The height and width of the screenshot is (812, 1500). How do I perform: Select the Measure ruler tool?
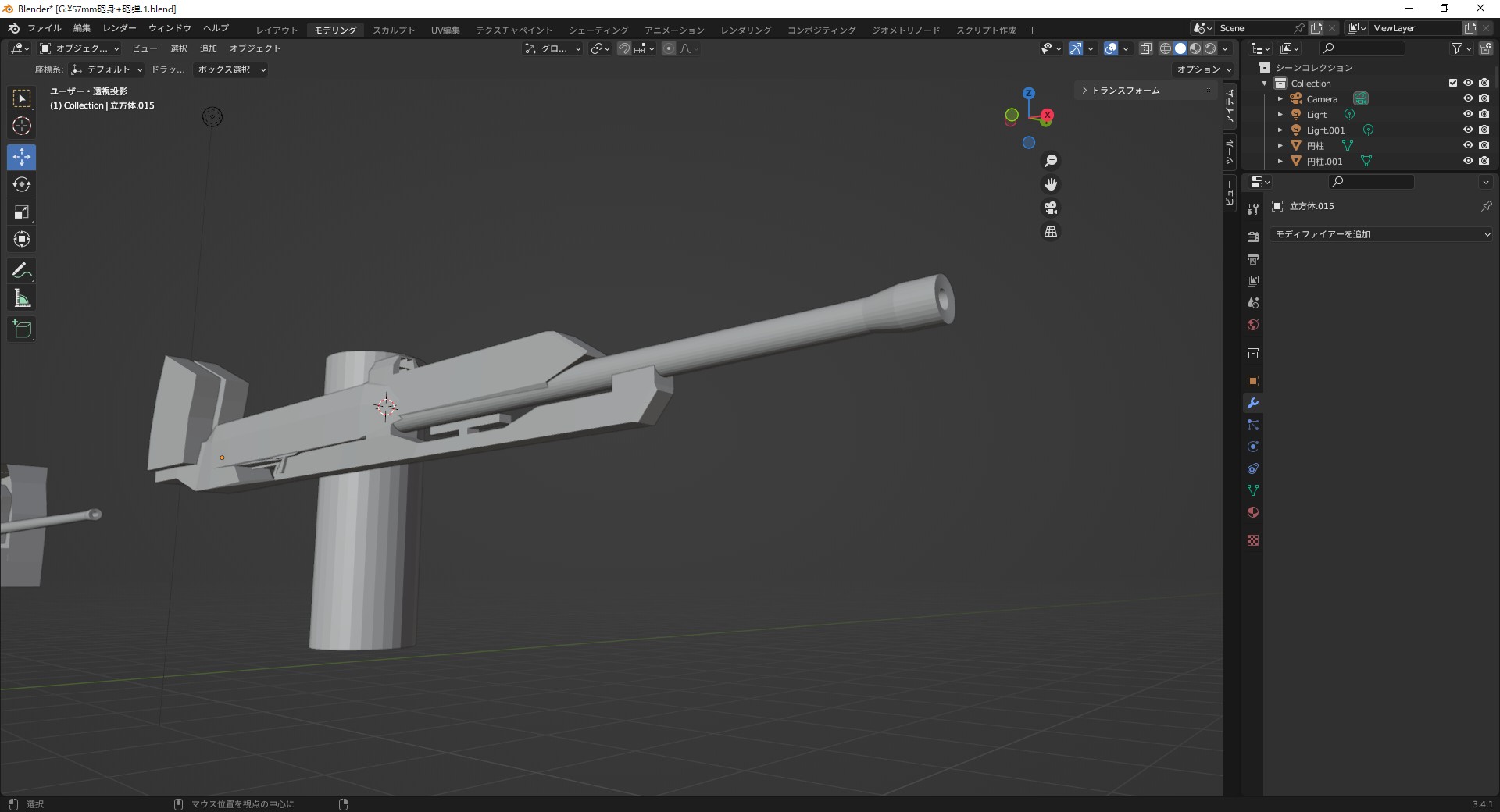pos(22,298)
